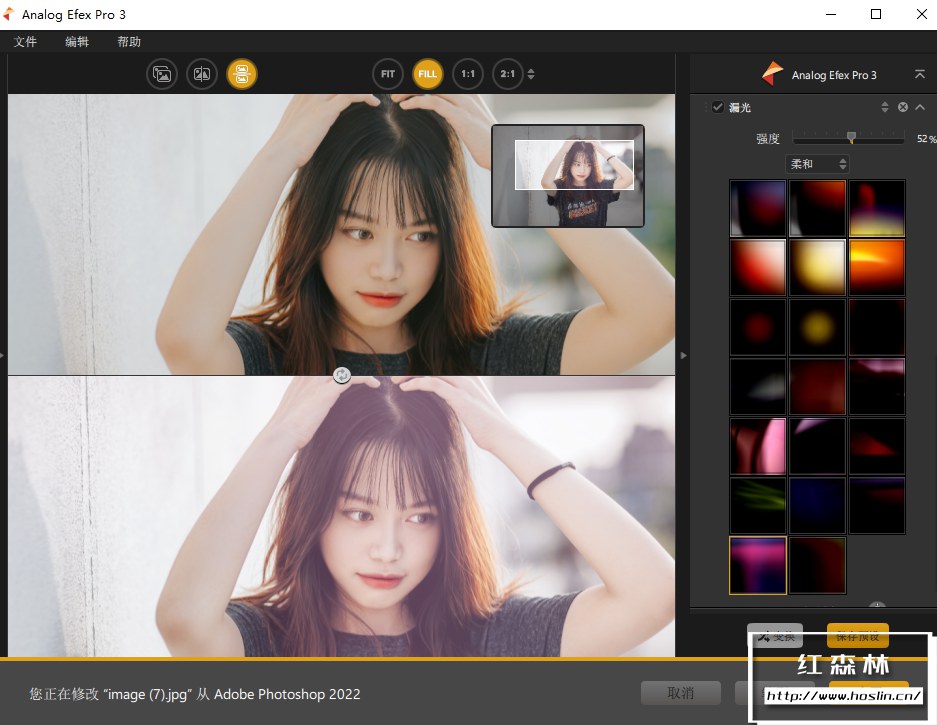The height and width of the screenshot is (725, 937).
Task: Open the 编辑 menu
Action: (x=77, y=41)
